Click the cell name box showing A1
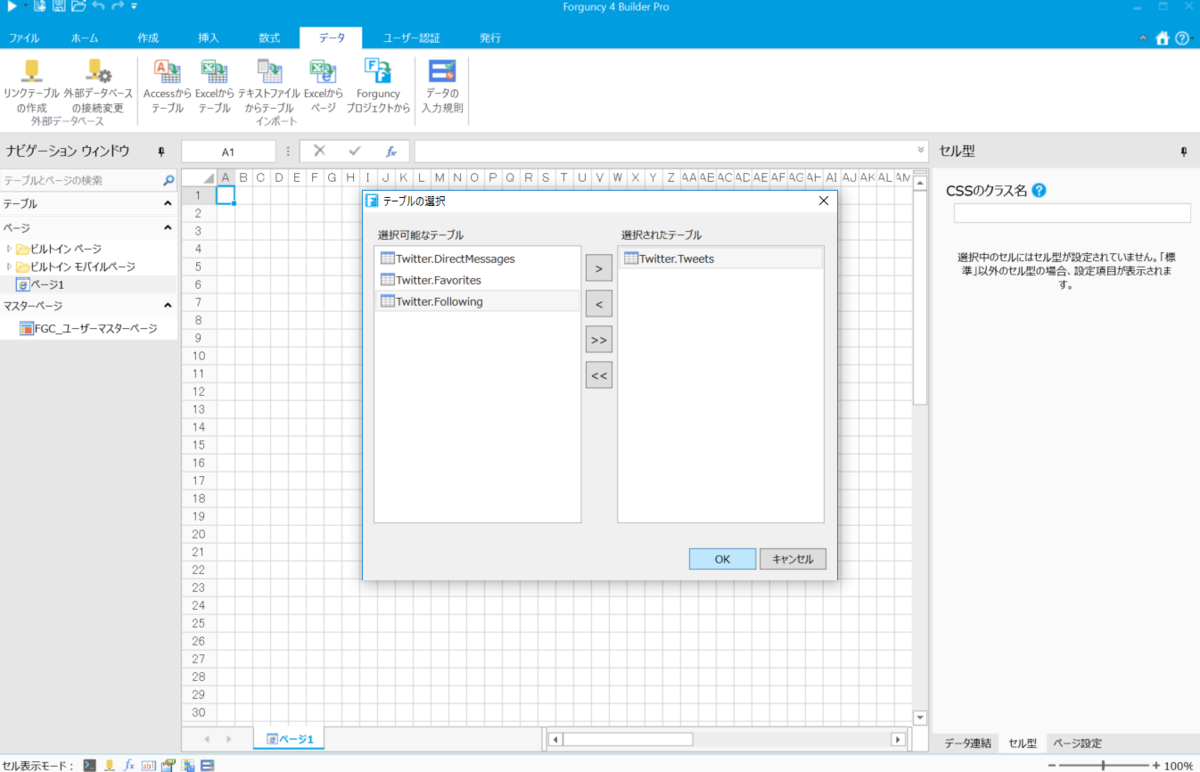This screenshot has height=772, width=1200. 228,152
